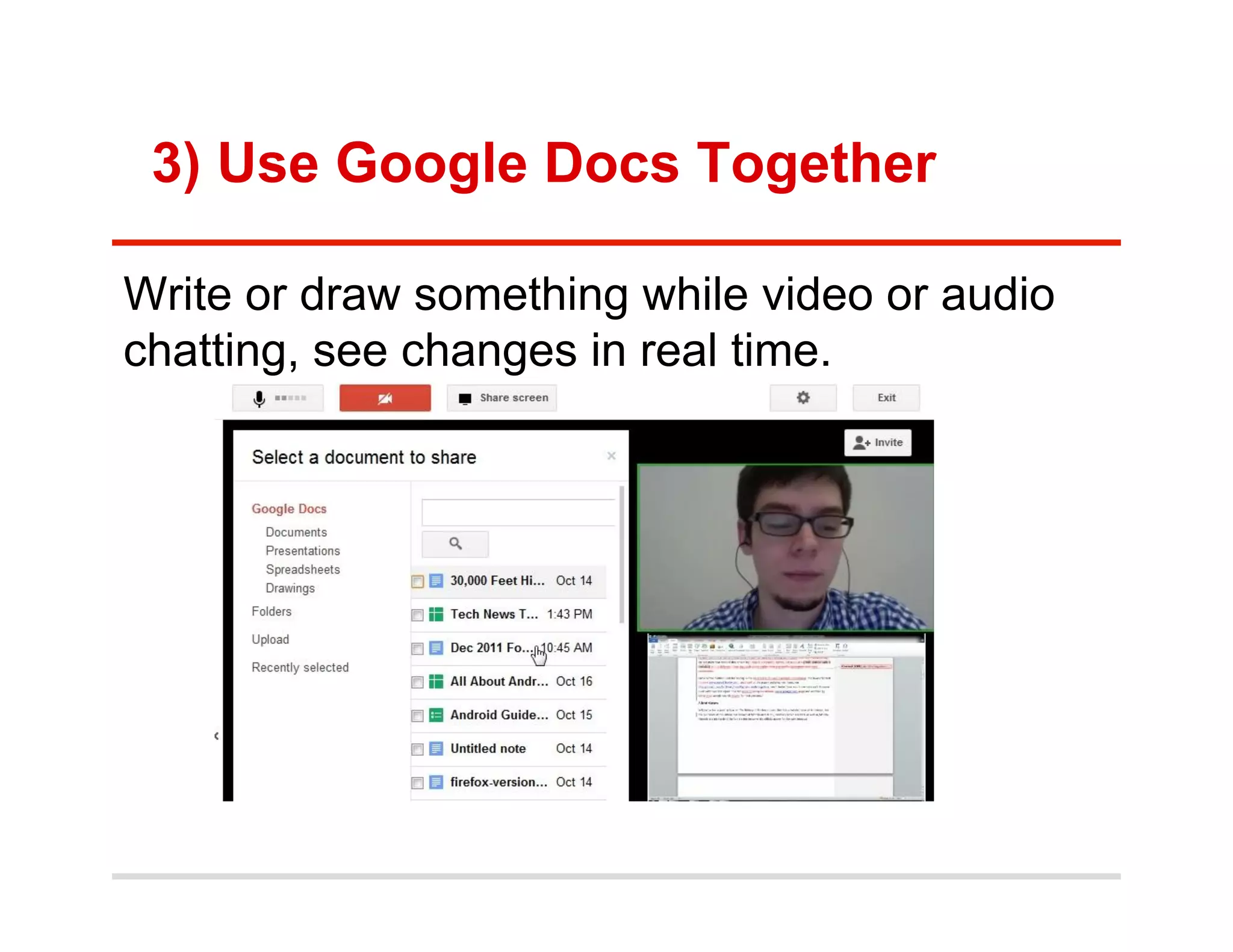The height and width of the screenshot is (952, 1233).
Task: Select the Untitled note file name
Action: [488, 749]
